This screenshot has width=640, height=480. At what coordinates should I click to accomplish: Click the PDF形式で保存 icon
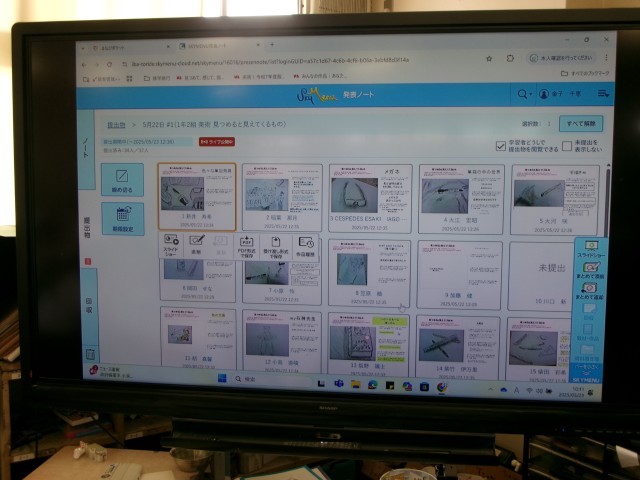pos(247,245)
